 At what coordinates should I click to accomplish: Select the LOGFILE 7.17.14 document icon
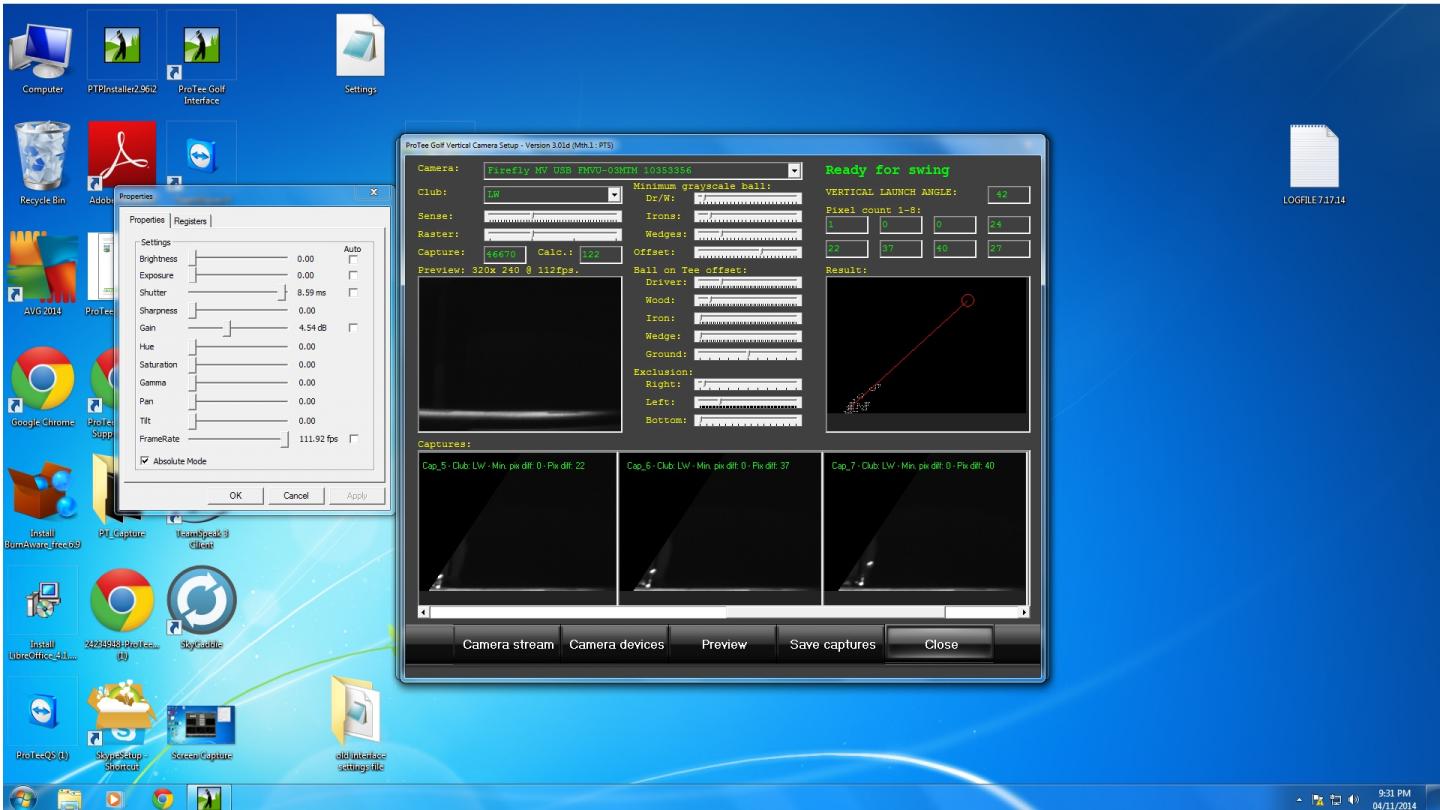(x=1316, y=164)
